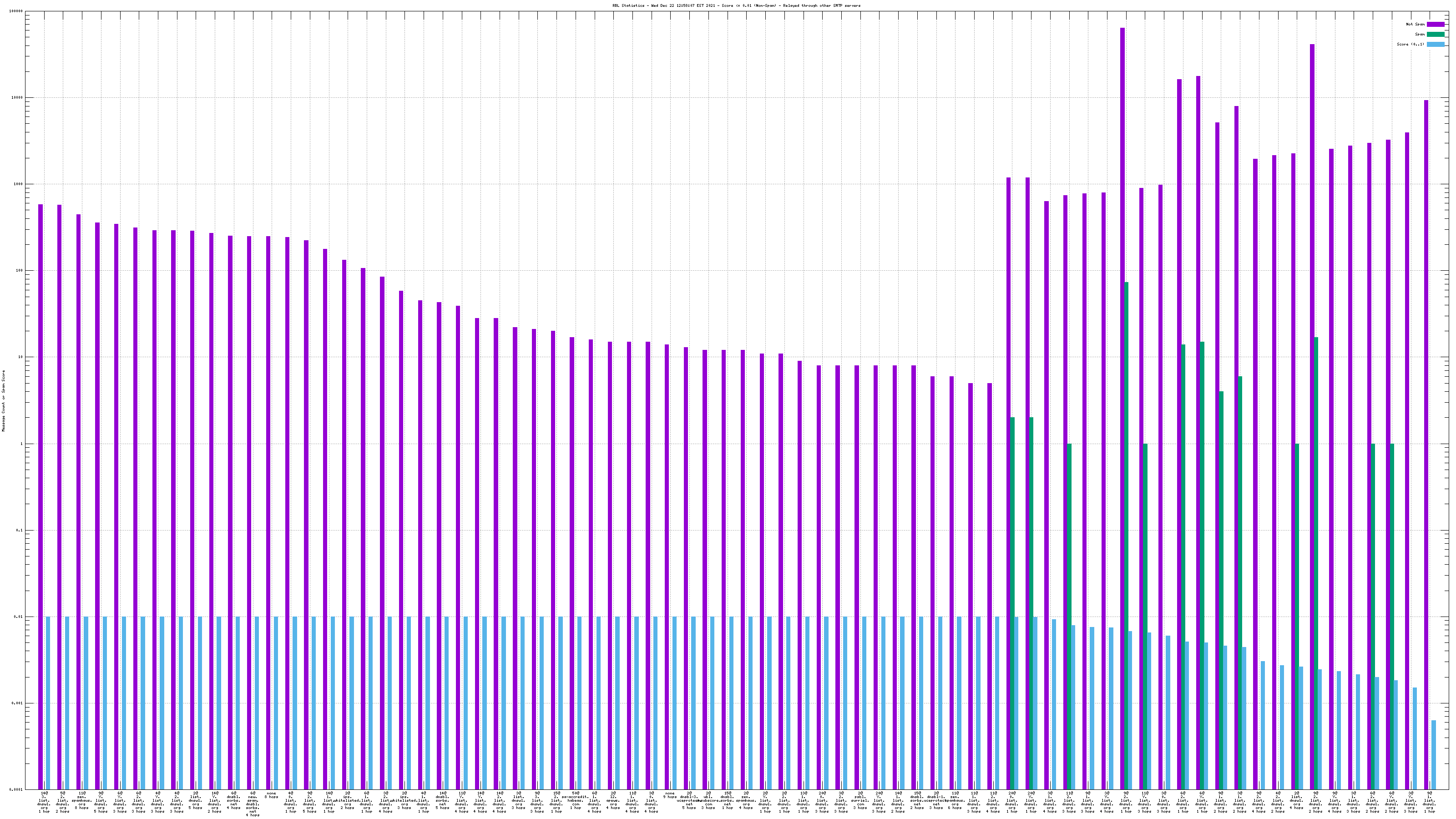Click the 'zen.spamhaus.org 8 hops' x-axis label
This screenshot has height=819, width=1456.
tap(82, 801)
